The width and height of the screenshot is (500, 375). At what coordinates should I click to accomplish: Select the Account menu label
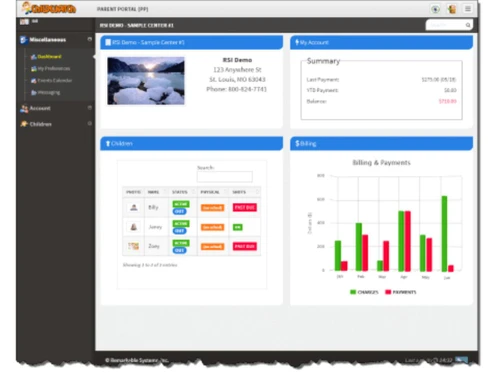coord(40,108)
